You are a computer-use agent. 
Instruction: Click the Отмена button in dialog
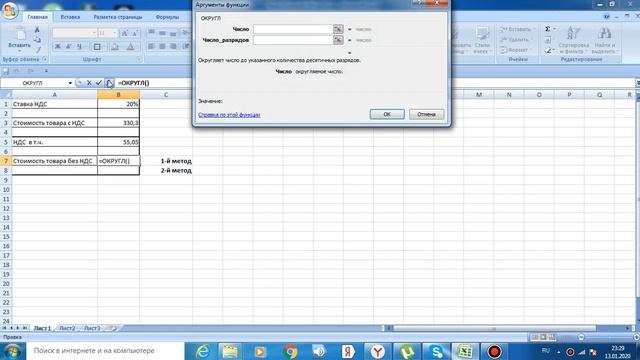click(x=427, y=114)
